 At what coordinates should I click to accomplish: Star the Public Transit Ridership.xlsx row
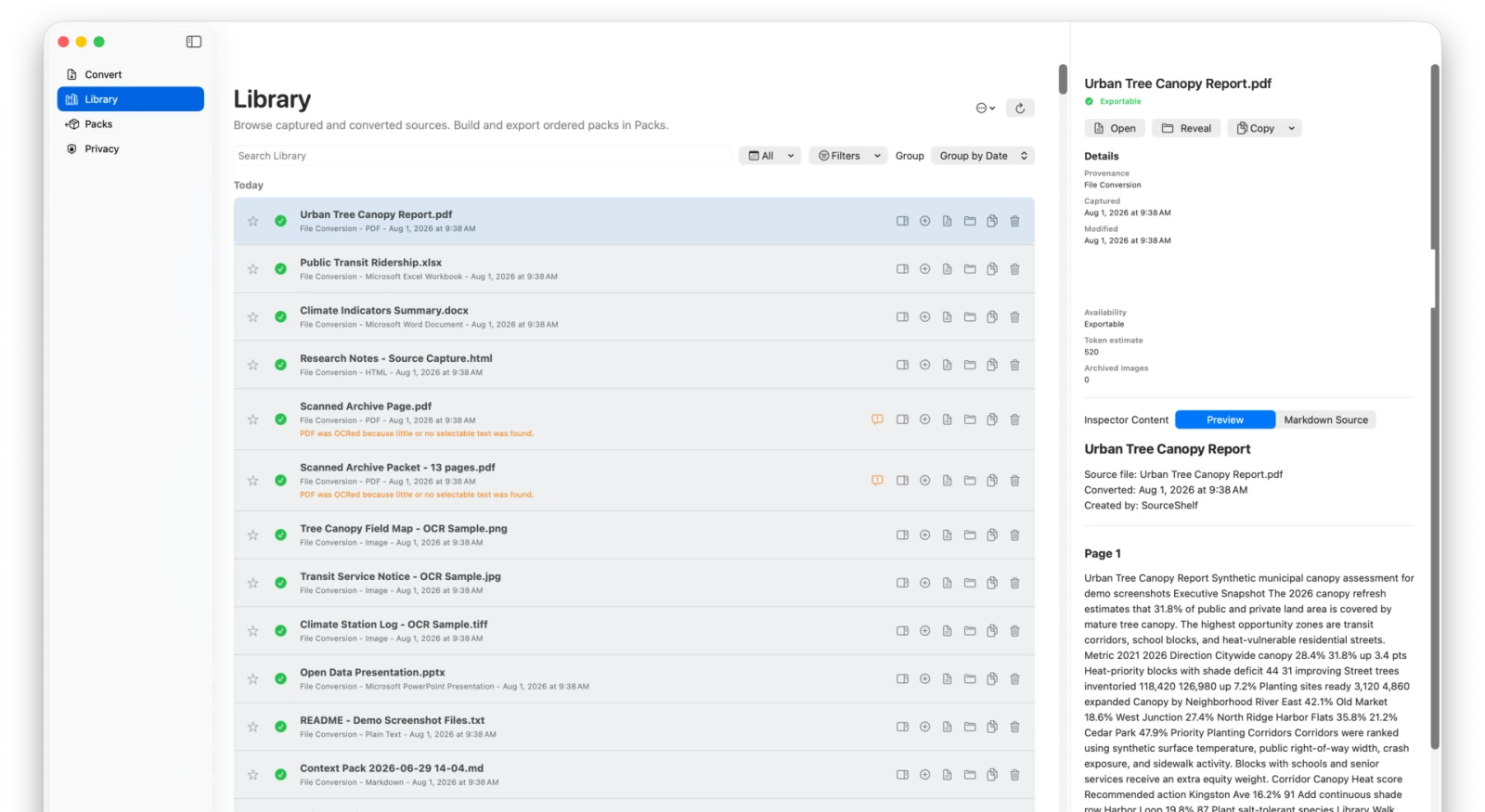pyautogui.click(x=252, y=269)
